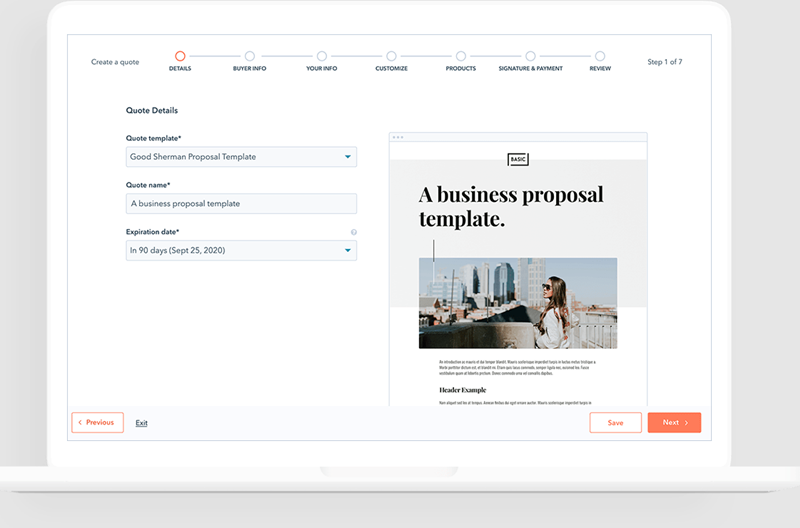
Task: Go back with the Previous button
Action: (97, 423)
